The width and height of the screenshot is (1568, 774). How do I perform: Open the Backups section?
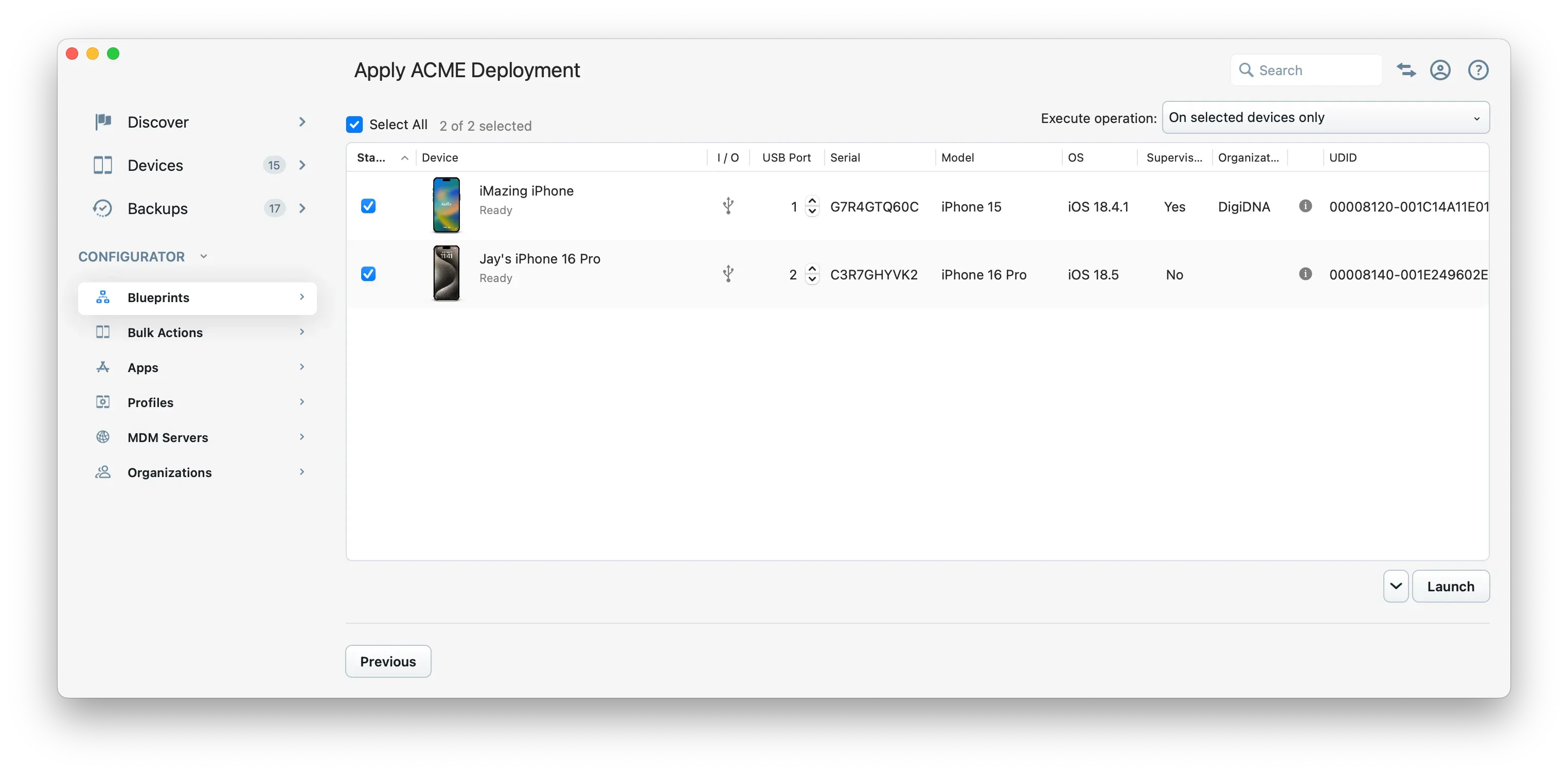pyautogui.click(x=157, y=208)
